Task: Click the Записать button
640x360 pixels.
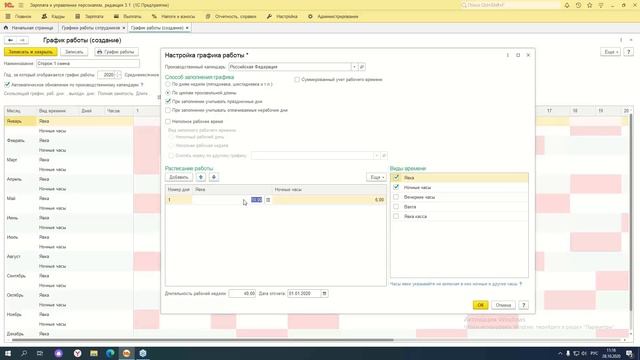Action: click(74, 52)
